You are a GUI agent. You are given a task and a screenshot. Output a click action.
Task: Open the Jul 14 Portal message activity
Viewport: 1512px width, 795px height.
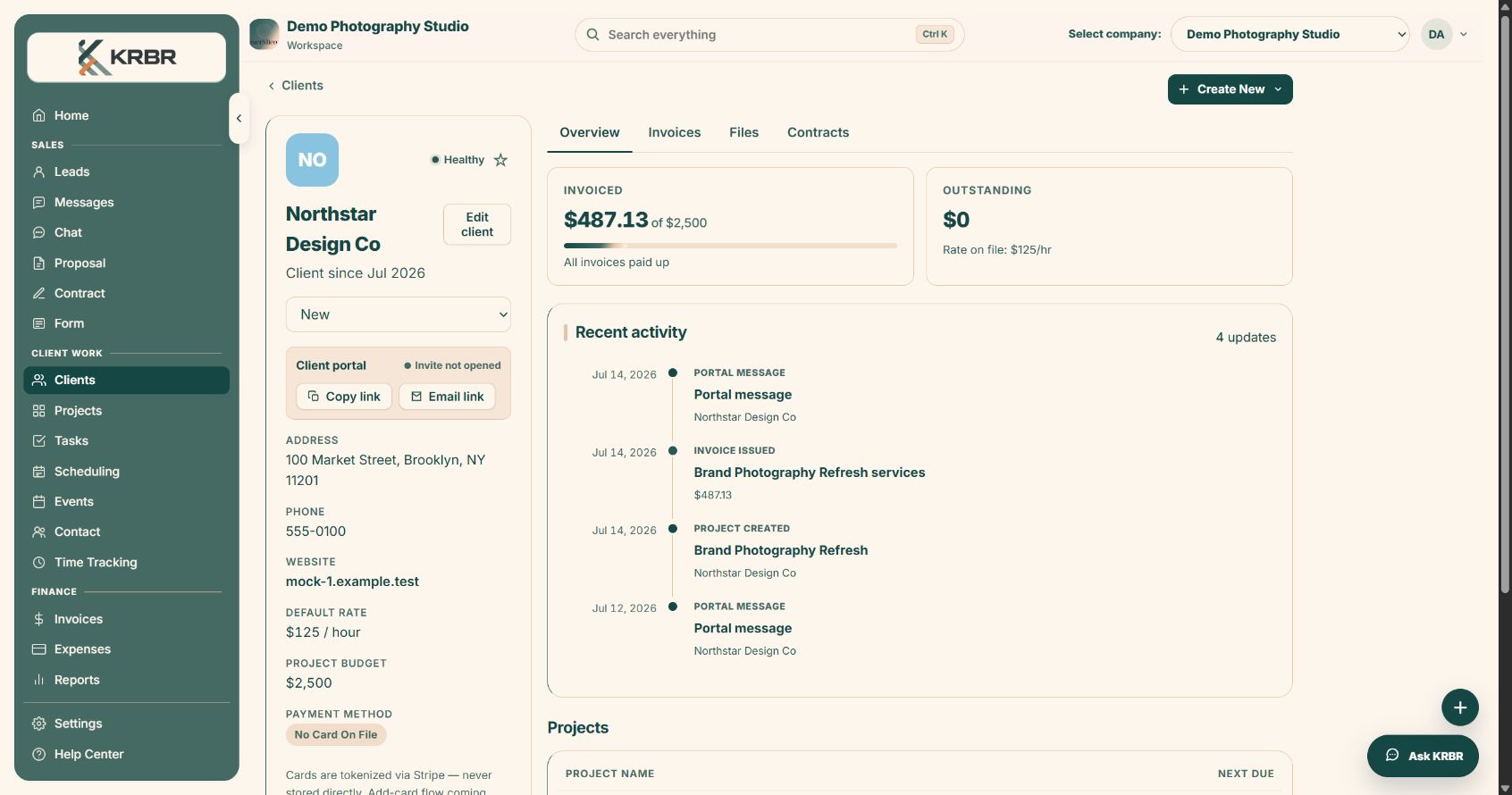[743, 395]
